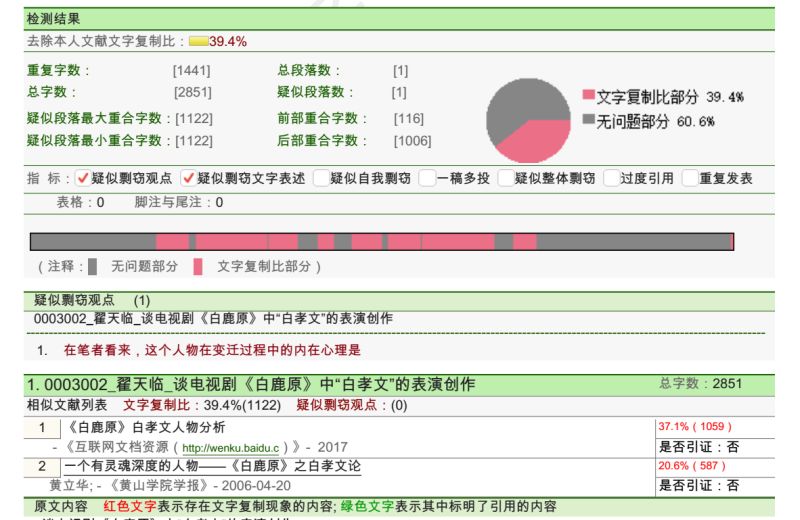The image size is (800, 520).
Task: Click the 疑似剽窃观点 (1) section header
Action: (x=92, y=300)
